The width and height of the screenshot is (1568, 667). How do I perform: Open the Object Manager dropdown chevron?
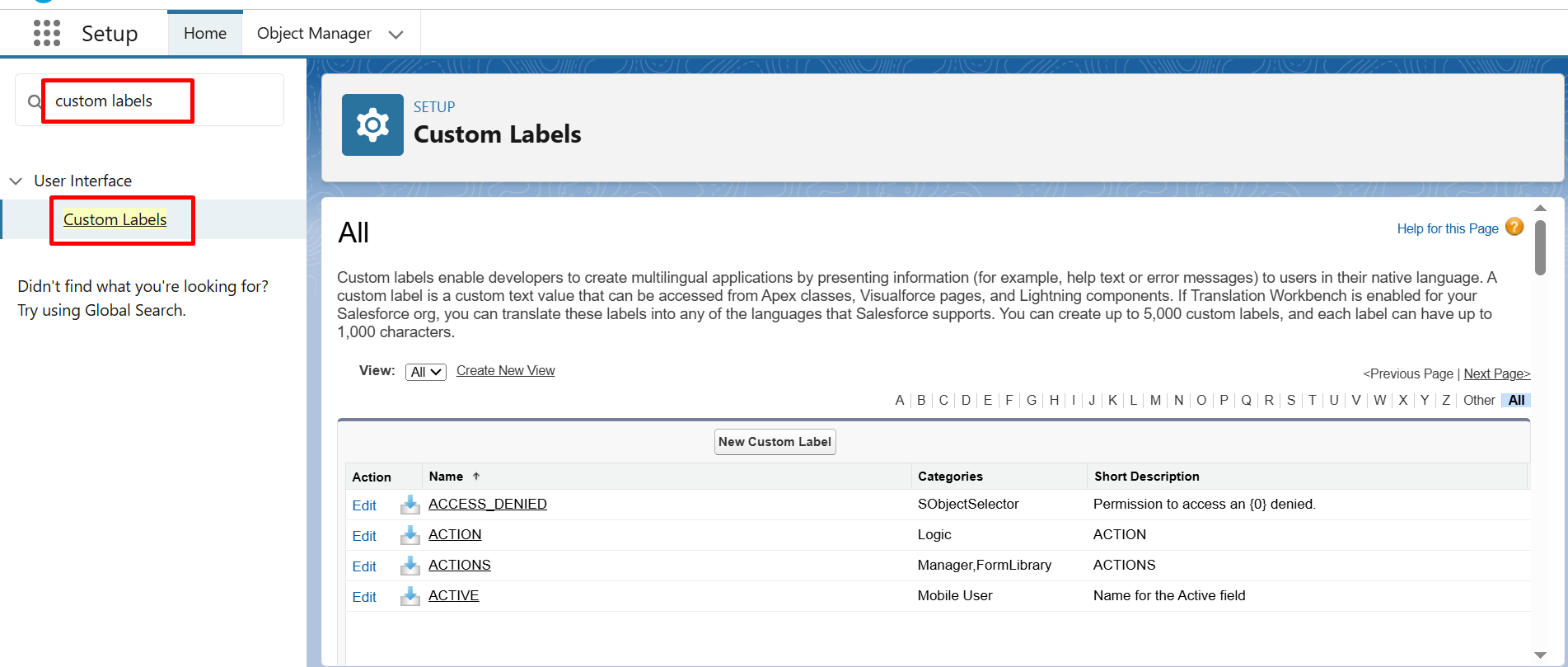pyautogui.click(x=396, y=35)
